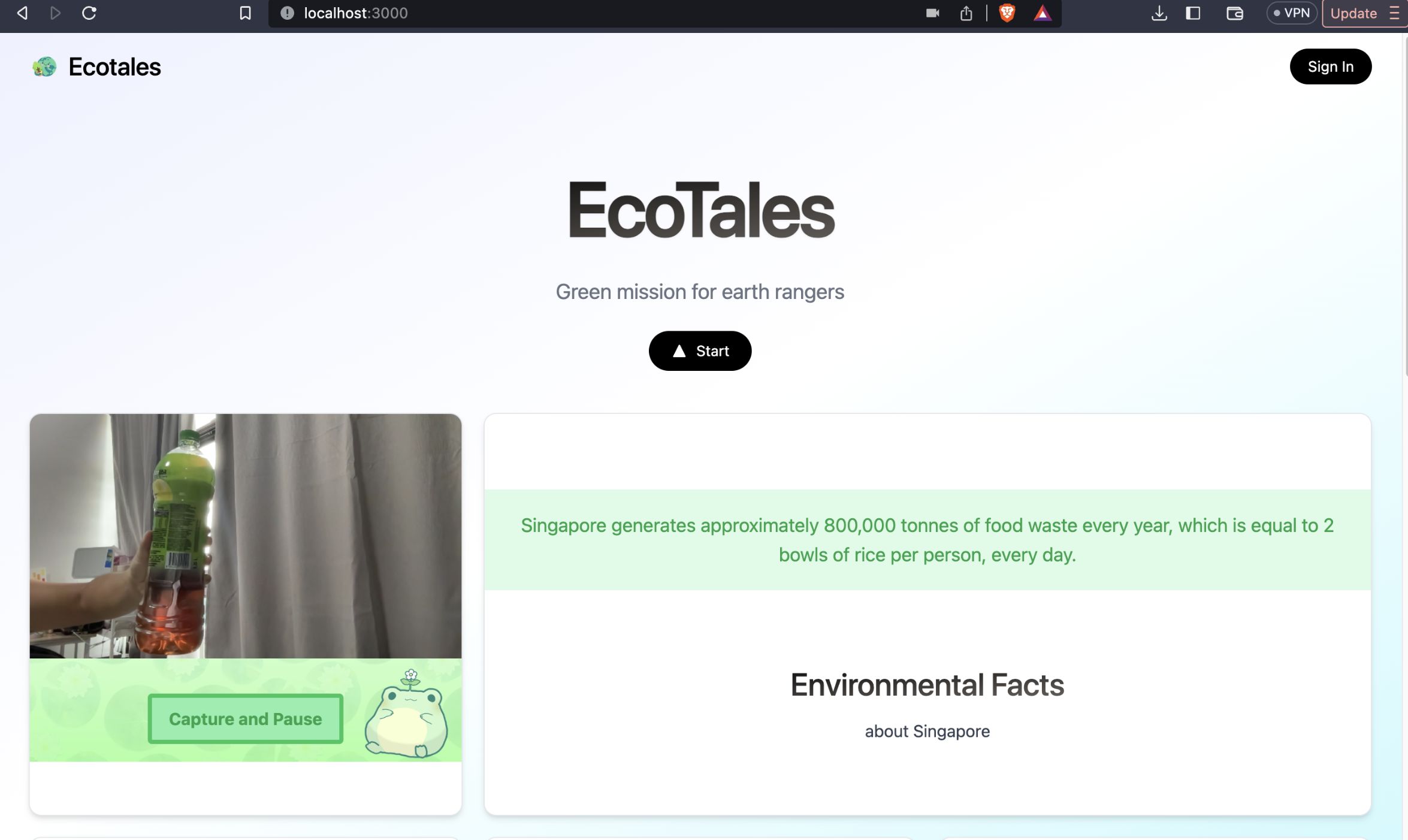Click the Update browser button
This screenshot has width=1408, height=840.
click(1353, 13)
